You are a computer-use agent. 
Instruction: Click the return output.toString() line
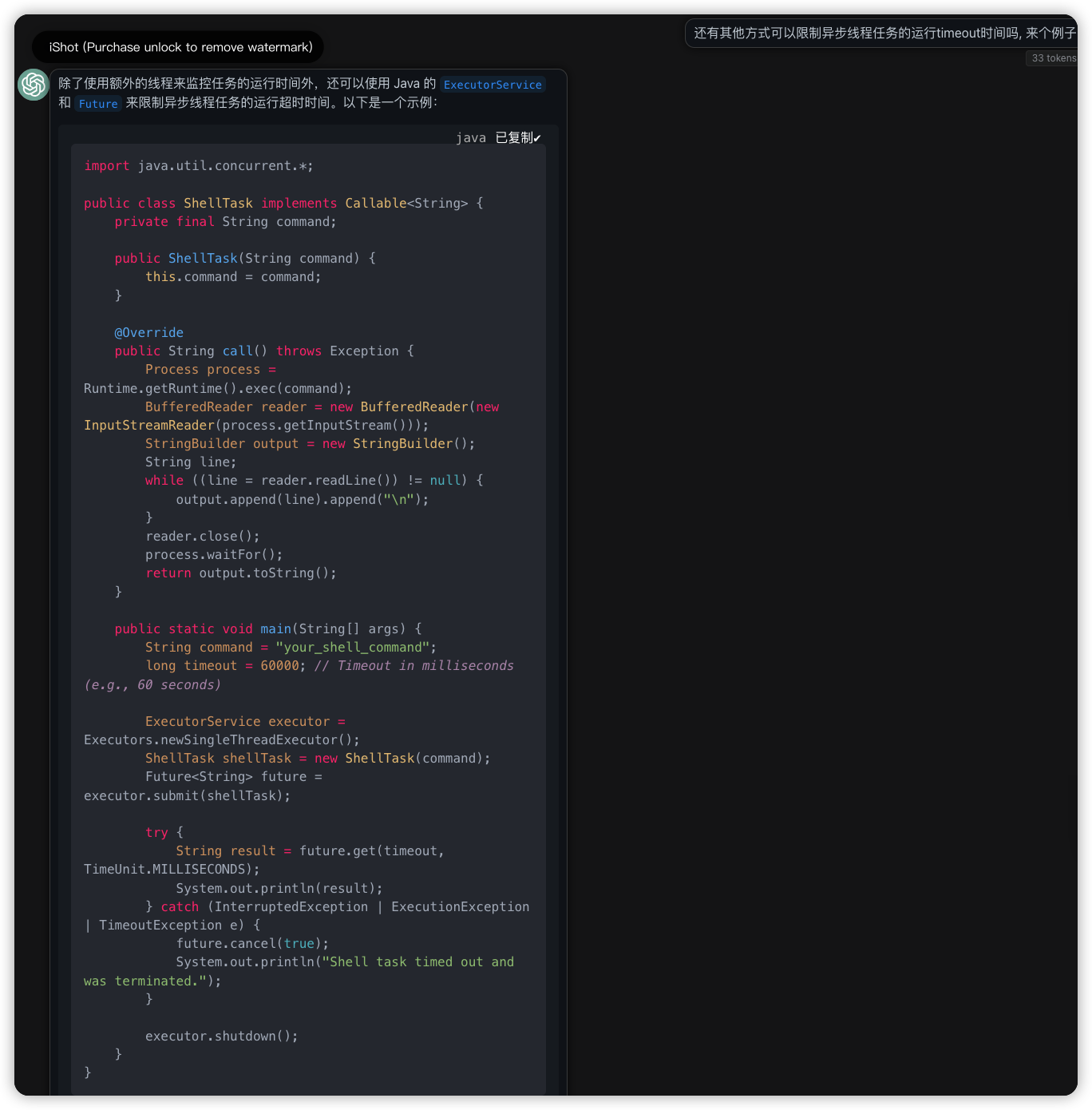coord(240,573)
